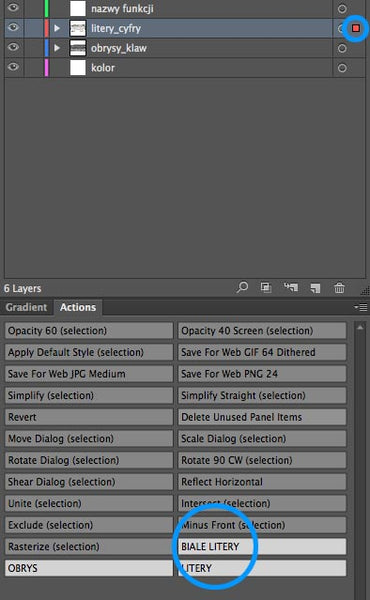Run Rotate 90 CW (selection) action
This screenshot has width=370, height=600.
[x=262, y=460]
